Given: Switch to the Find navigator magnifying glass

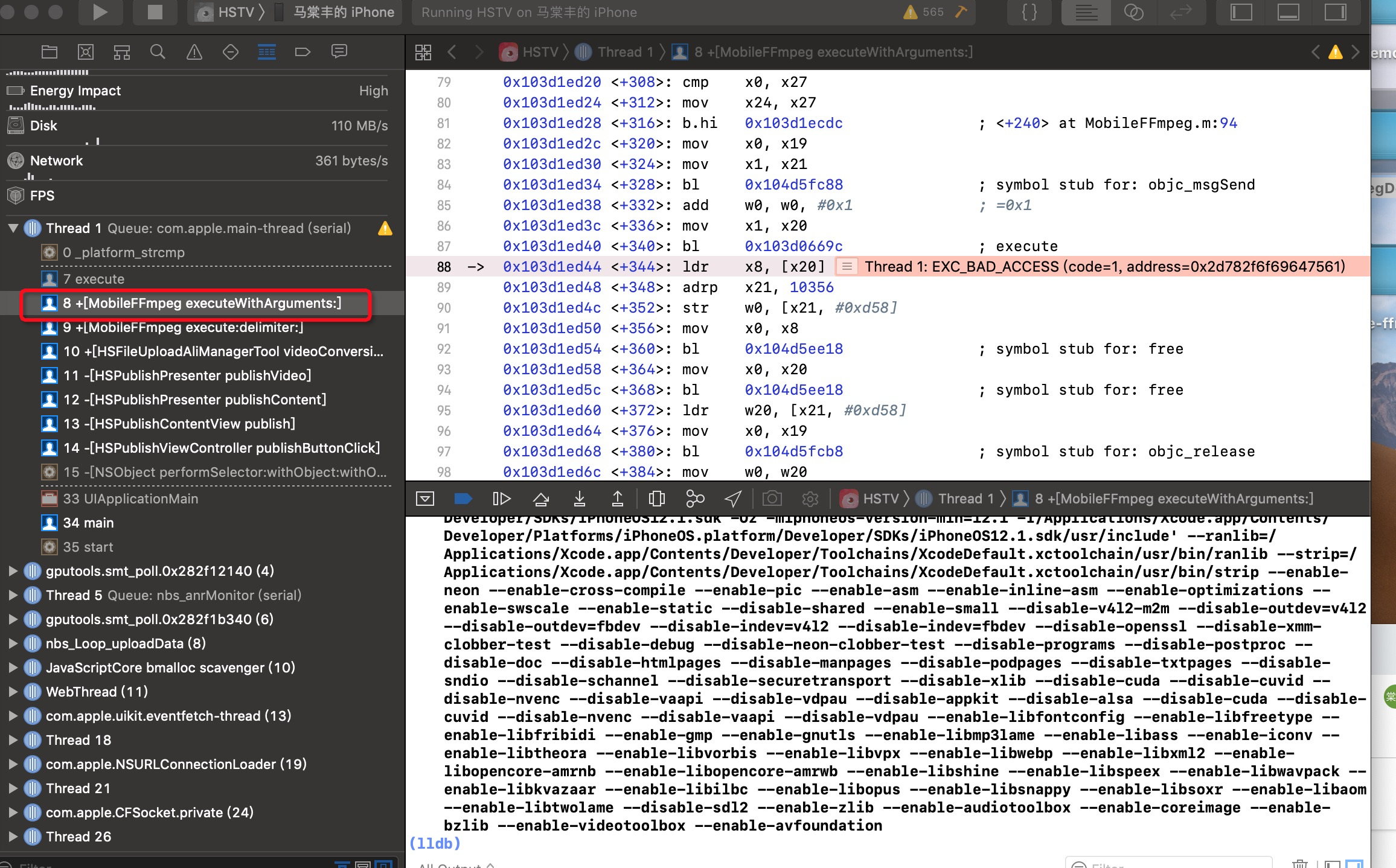Looking at the screenshot, I should pos(158,51).
